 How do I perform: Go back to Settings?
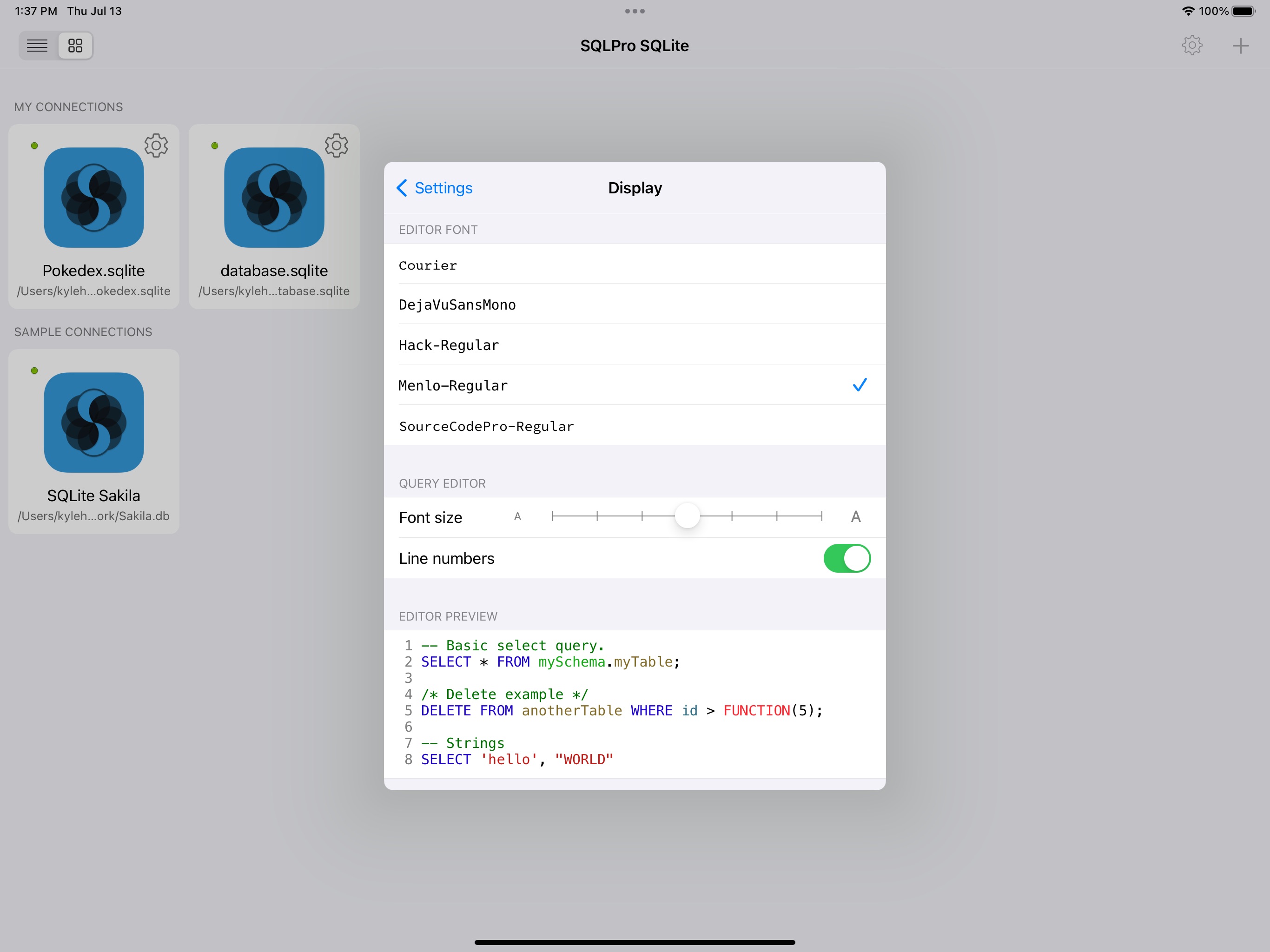pyautogui.click(x=435, y=188)
